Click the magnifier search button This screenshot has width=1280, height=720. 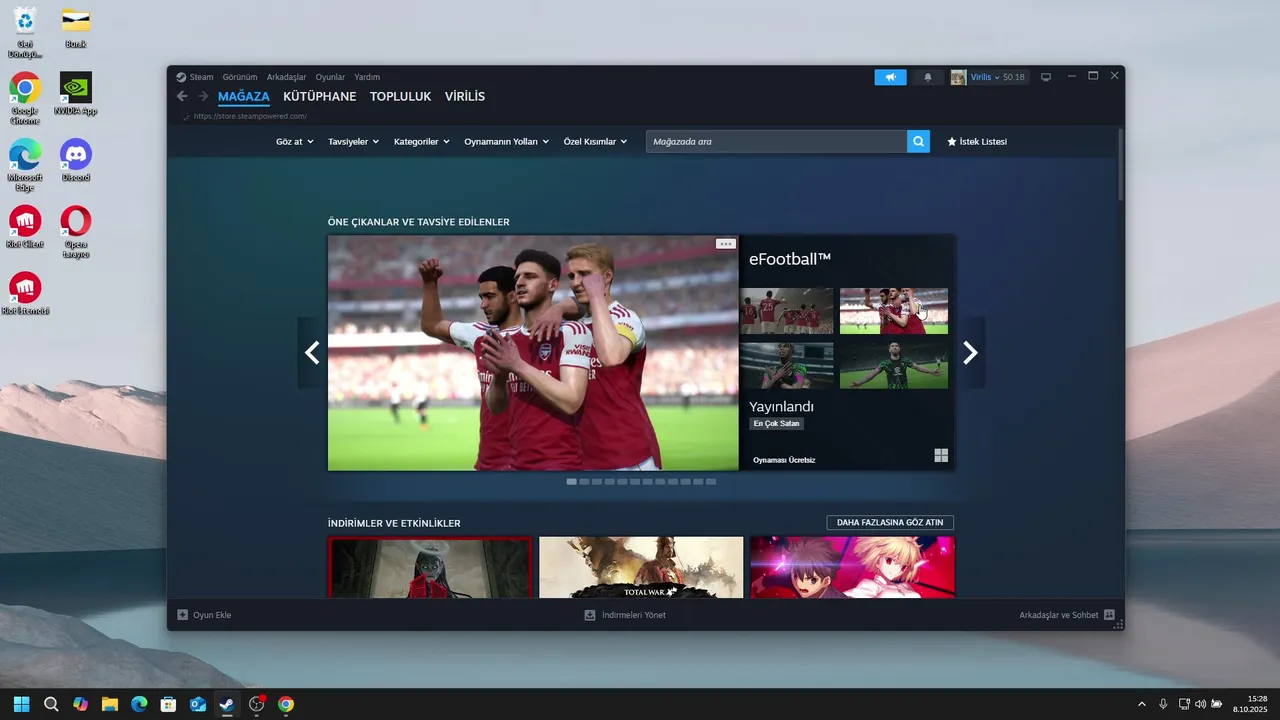click(x=918, y=141)
